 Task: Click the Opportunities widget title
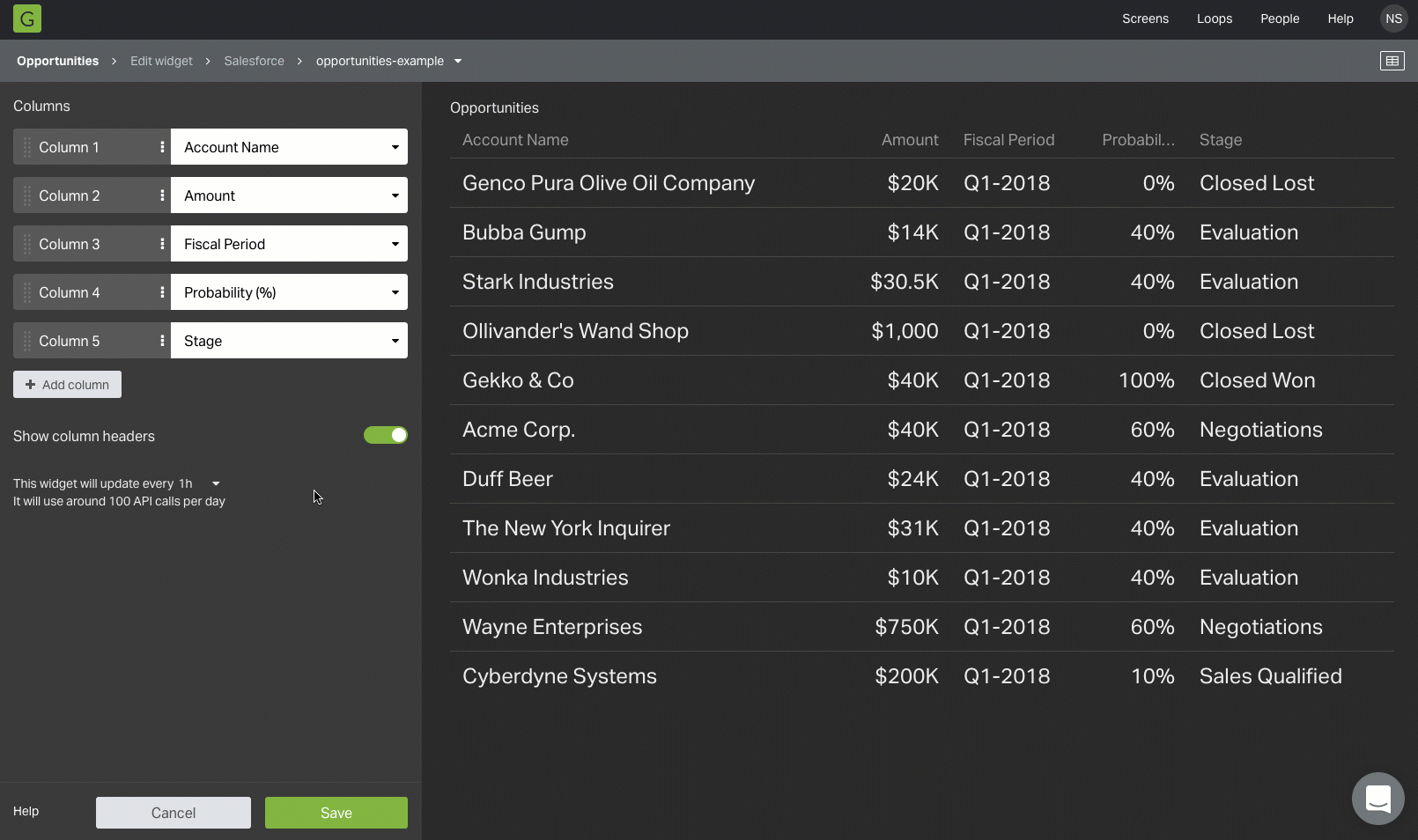[494, 107]
